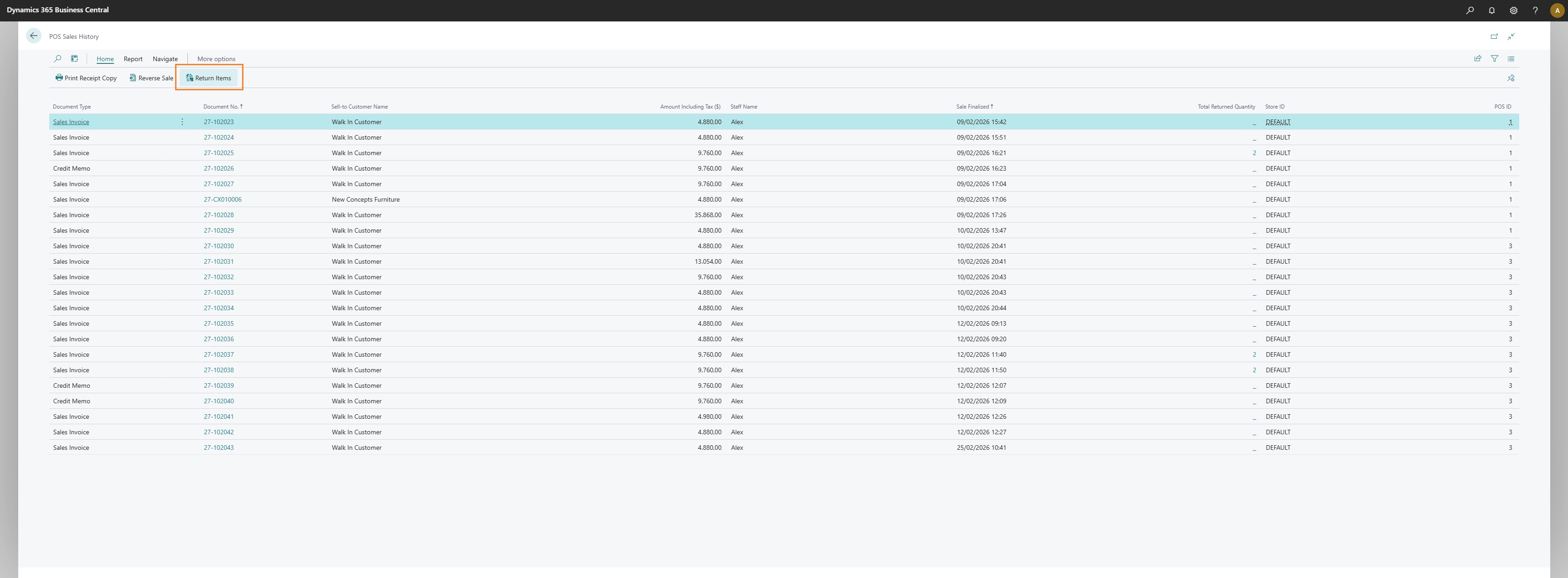Open the Navigate menu tab
This screenshot has width=1568, height=578.
[x=165, y=59]
